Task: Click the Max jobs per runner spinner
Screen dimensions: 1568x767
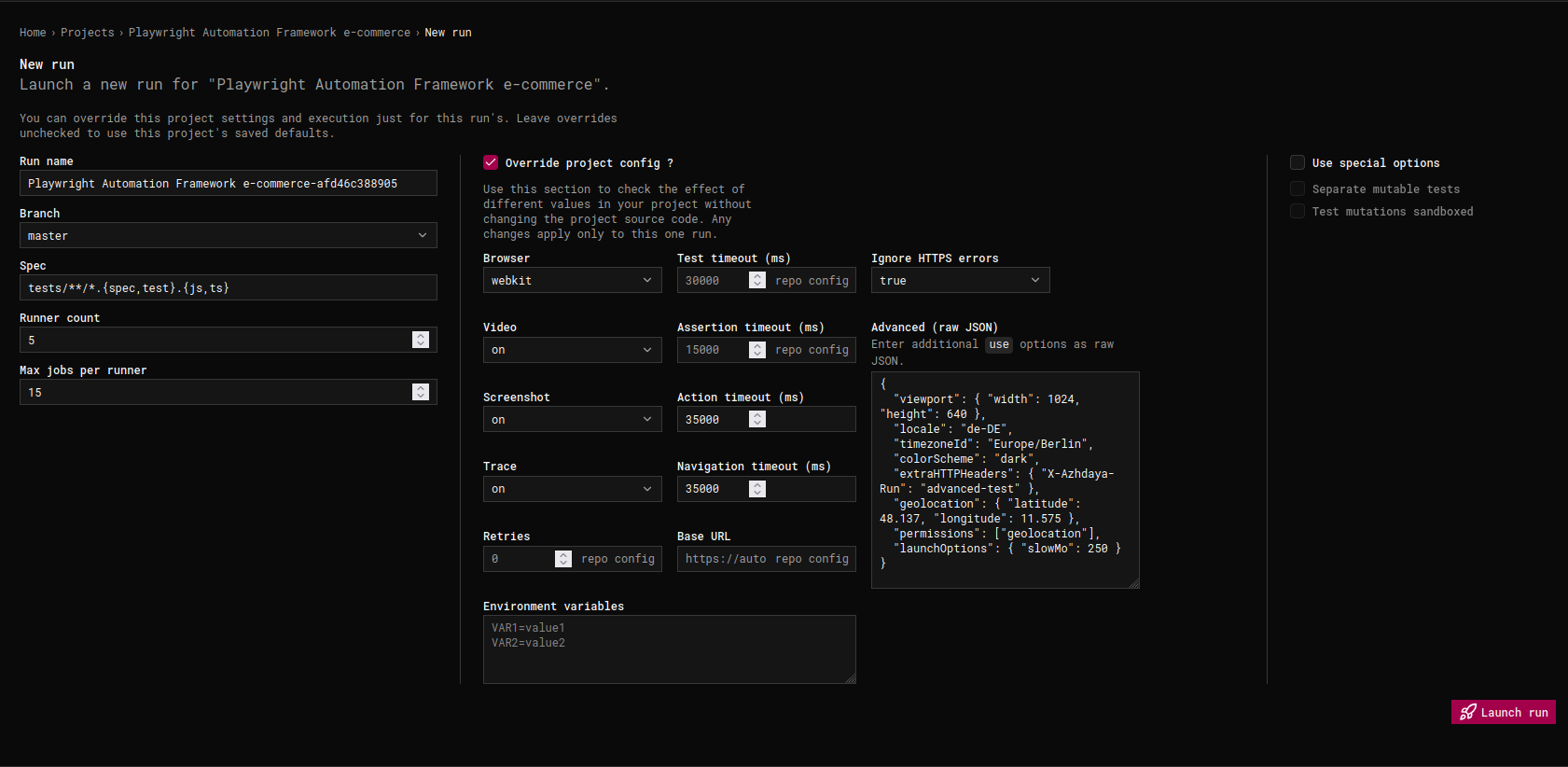Action: coord(421,392)
